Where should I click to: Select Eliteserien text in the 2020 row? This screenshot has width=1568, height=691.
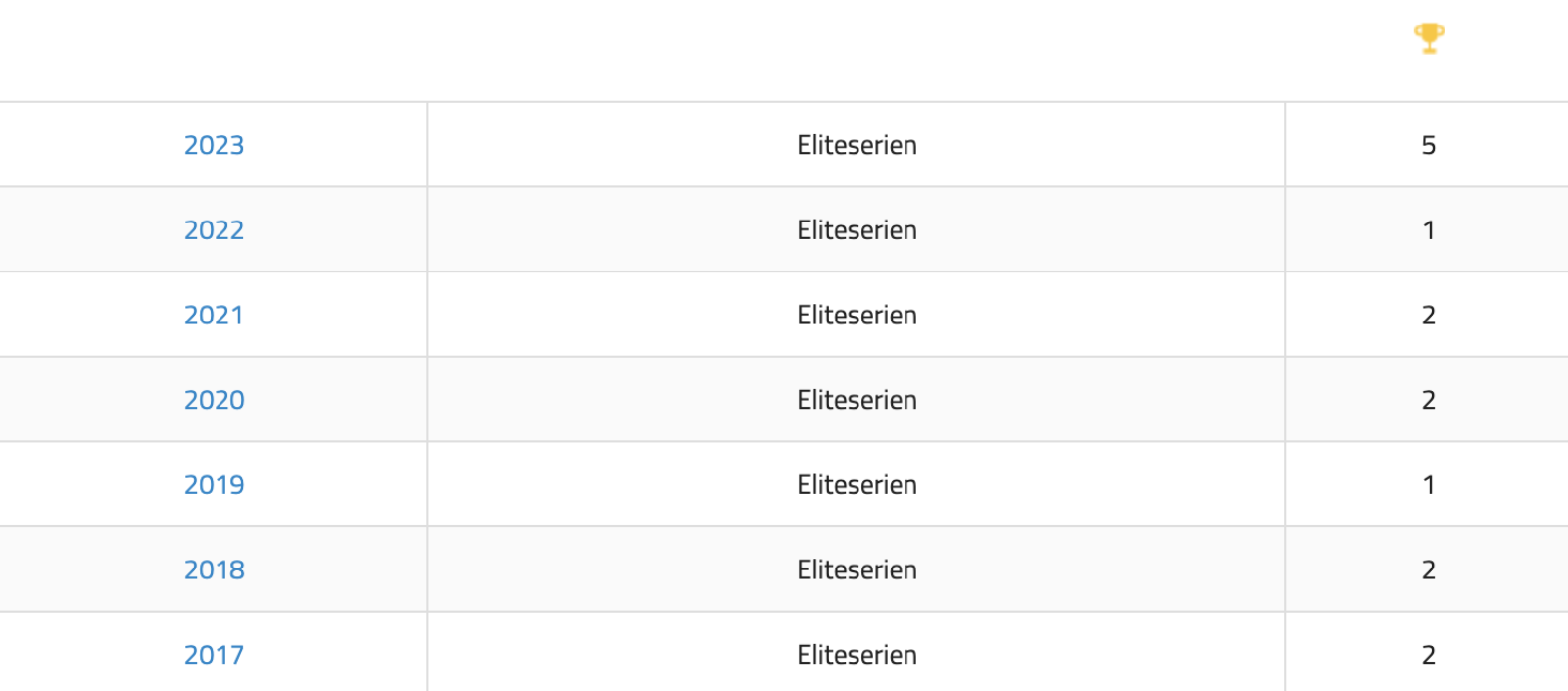[857, 400]
